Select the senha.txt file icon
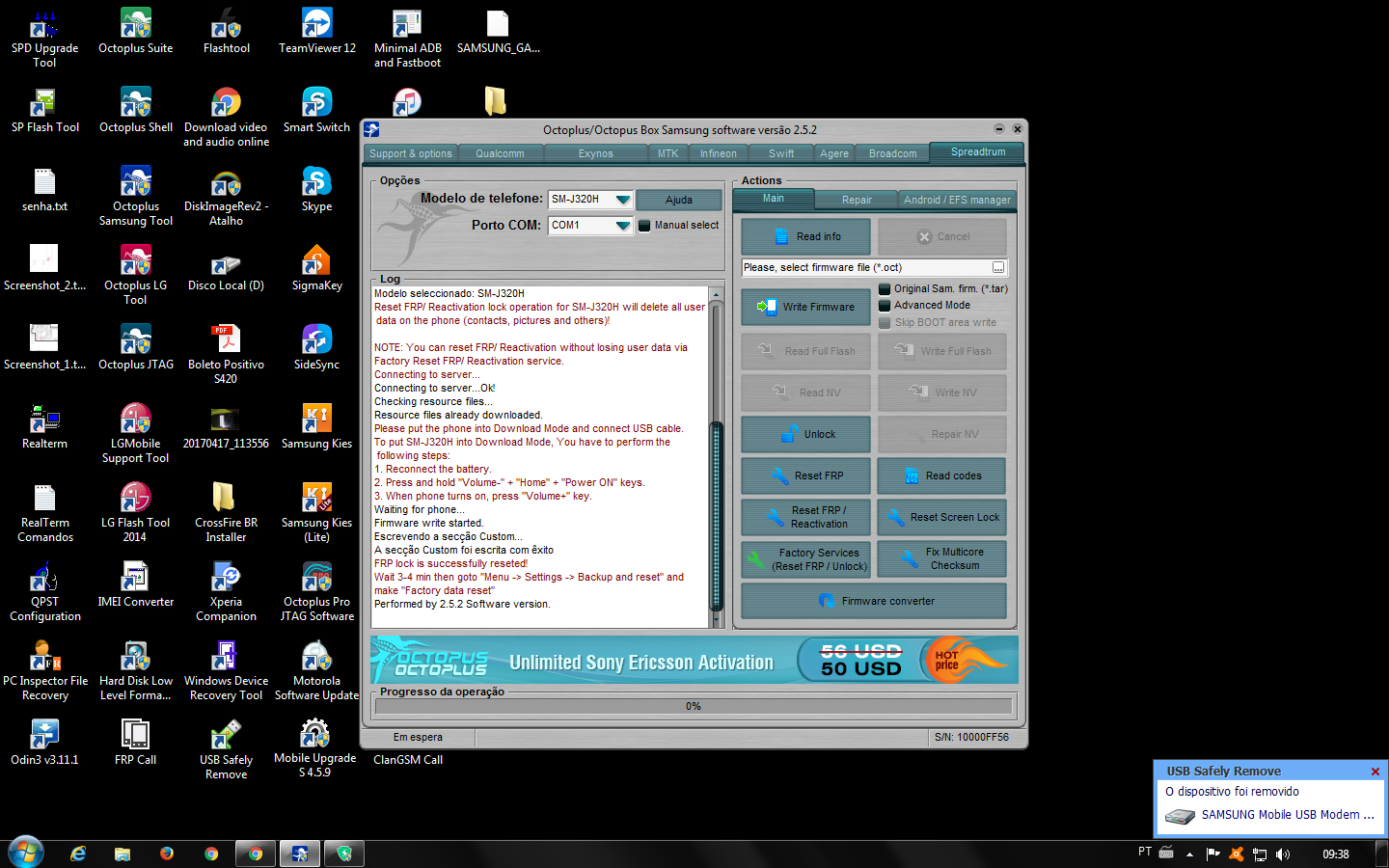Screen dimensions: 1389x868 (44, 189)
